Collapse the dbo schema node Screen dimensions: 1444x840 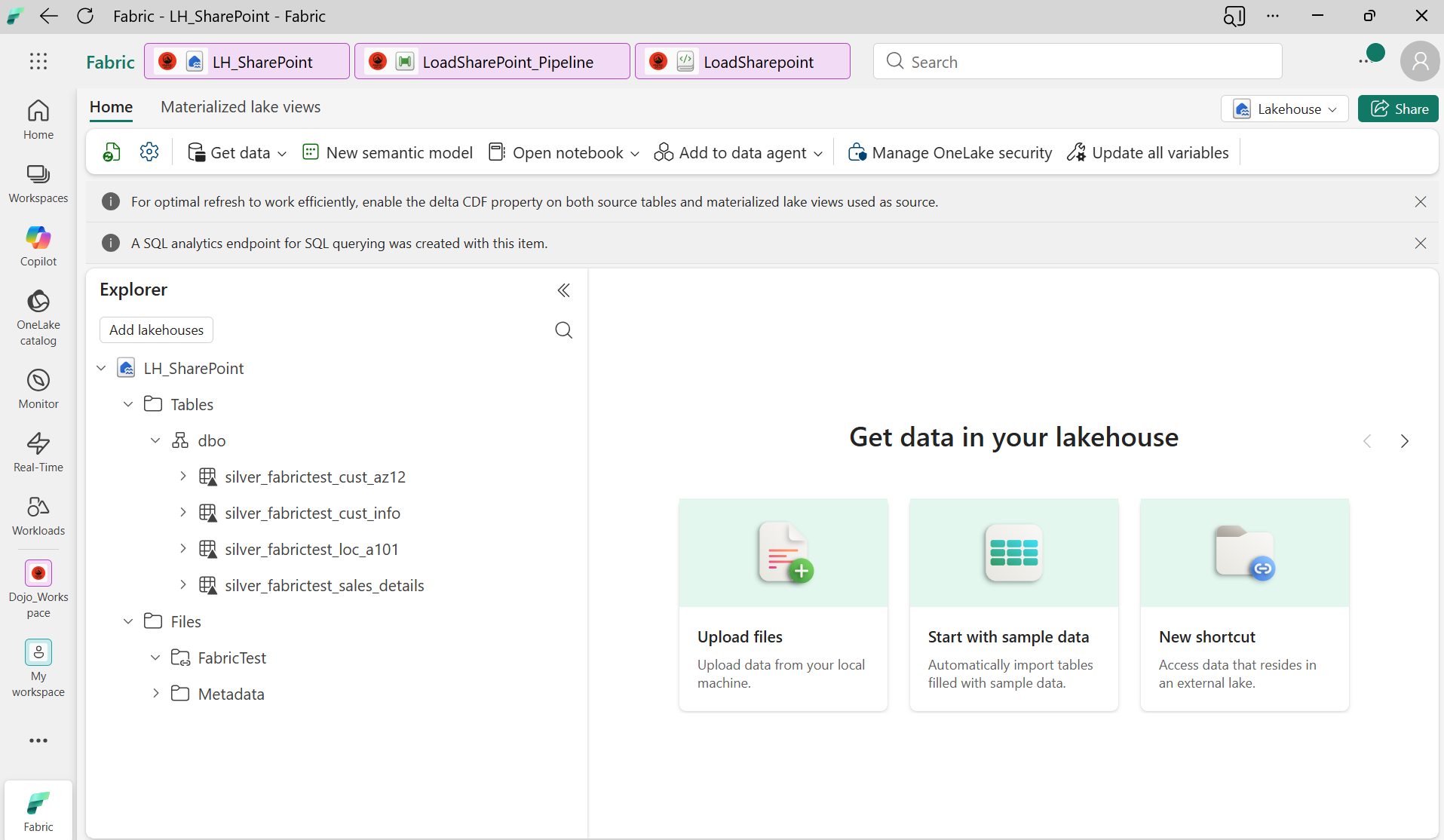(155, 440)
